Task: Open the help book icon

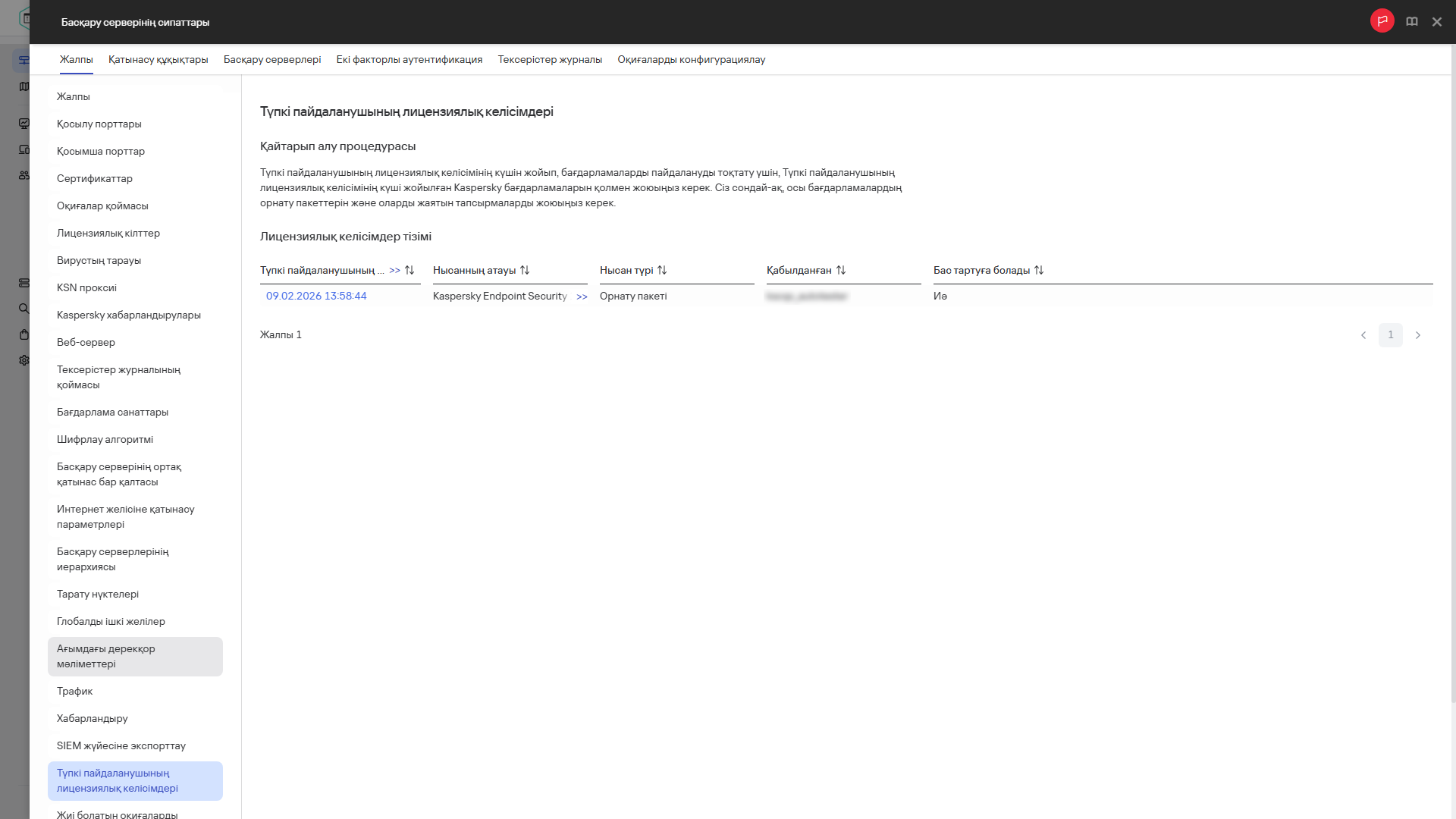Action: pyautogui.click(x=1411, y=22)
